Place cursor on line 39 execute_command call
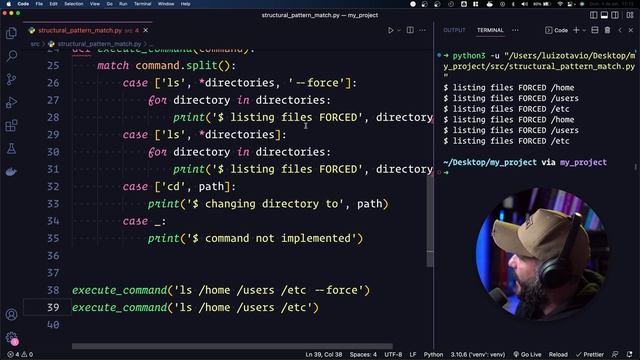Screen dimensions: 640x360 pyautogui.click(x=195, y=307)
